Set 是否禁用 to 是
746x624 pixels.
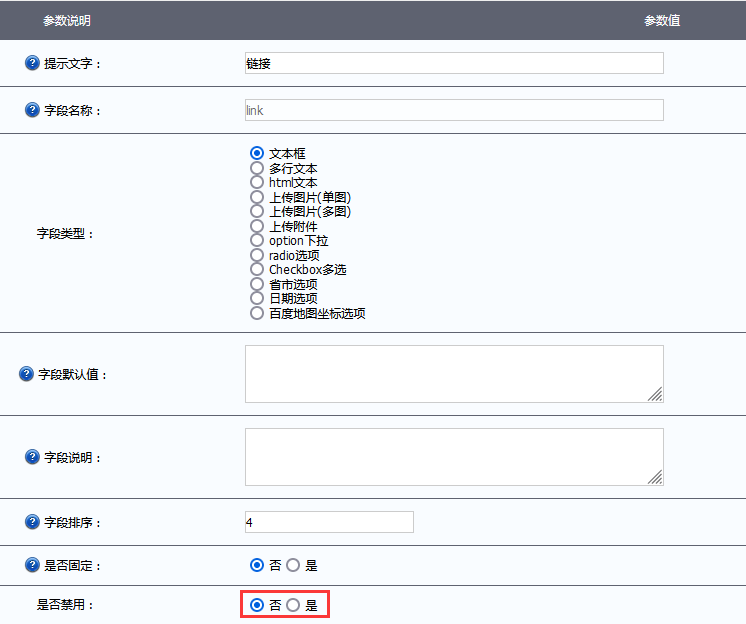click(293, 605)
